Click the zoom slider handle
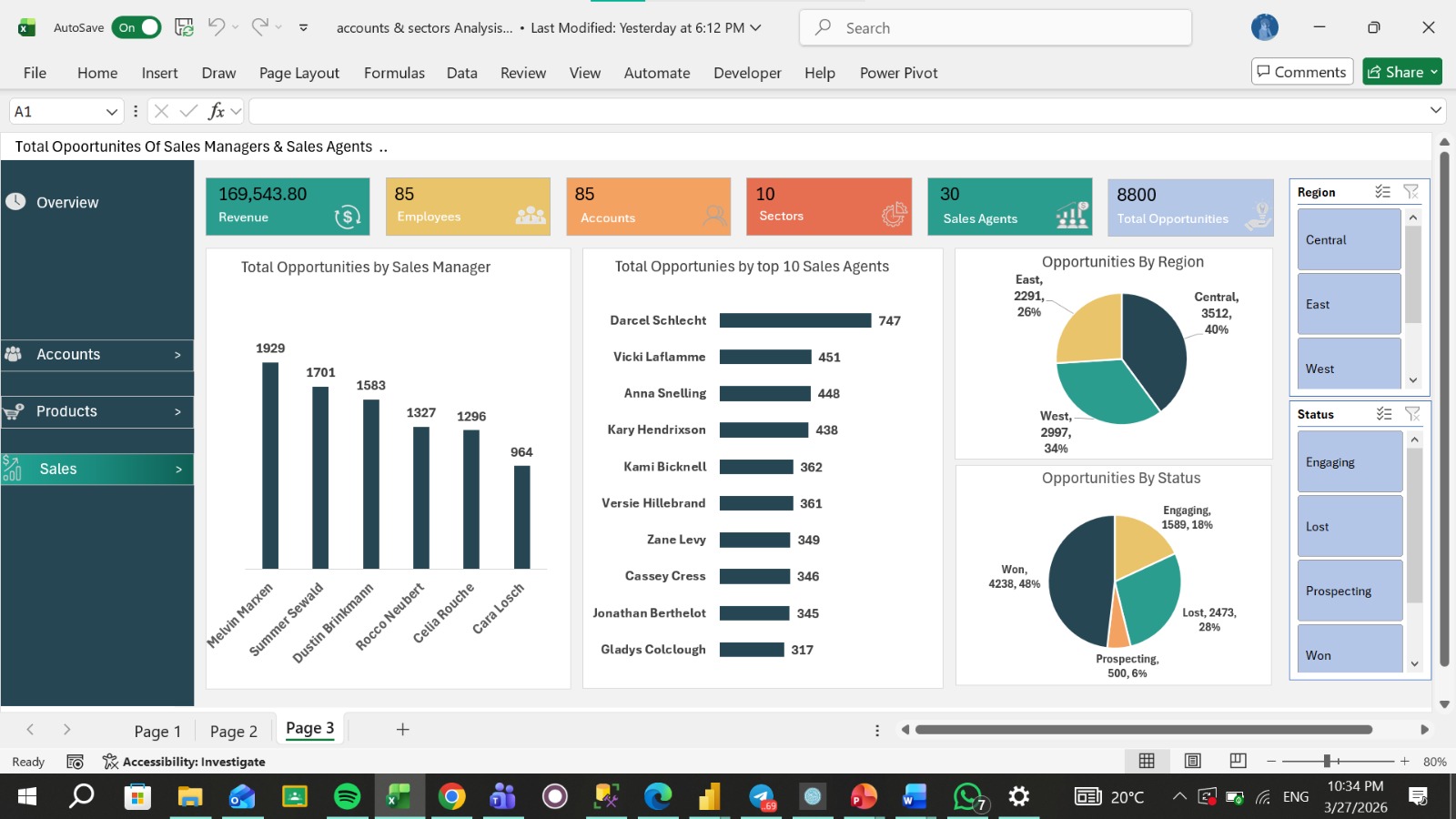Viewport: 1456px width, 819px height. point(1327,761)
